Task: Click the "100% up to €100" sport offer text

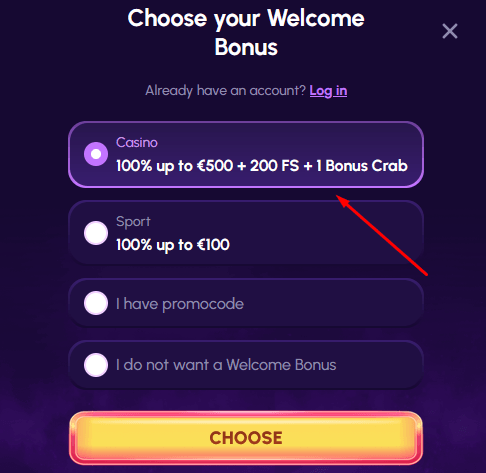Action: coord(173,245)
